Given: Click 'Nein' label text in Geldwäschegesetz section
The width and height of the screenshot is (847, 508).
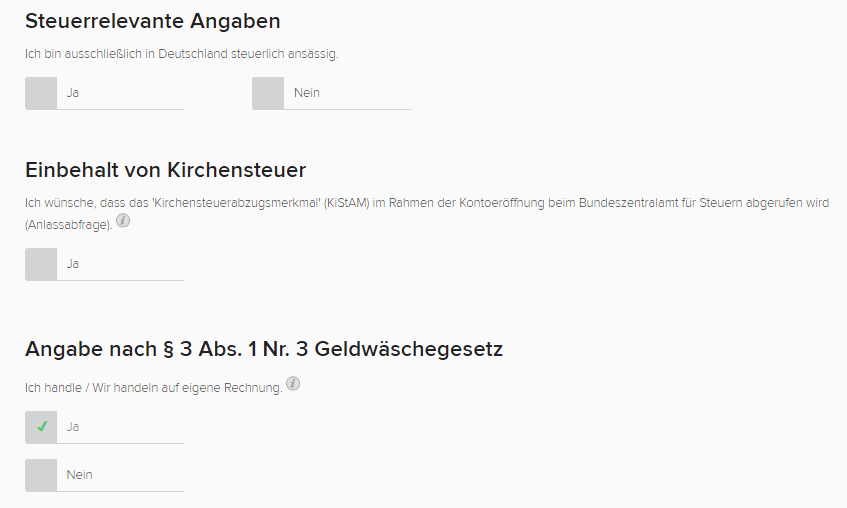Looking at the screenshot, I should [80, 475].
